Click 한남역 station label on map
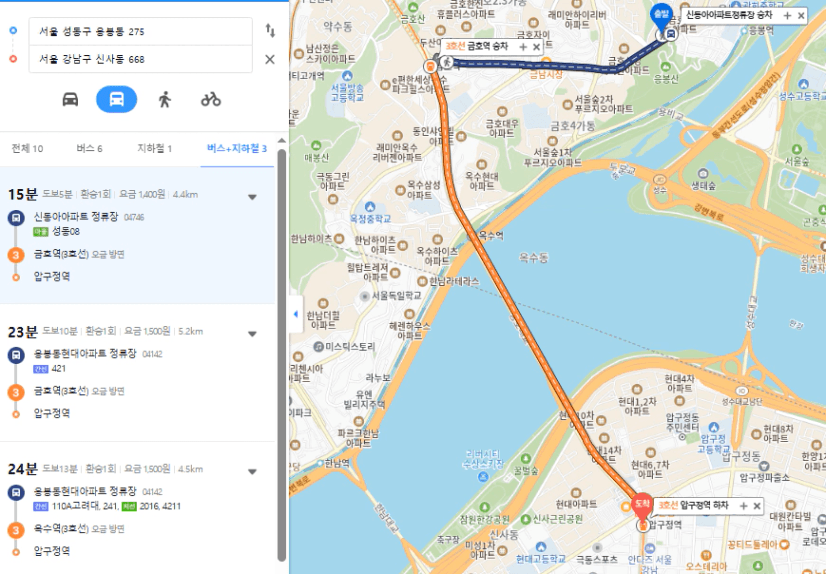The image size is (826, 574). 336,463
